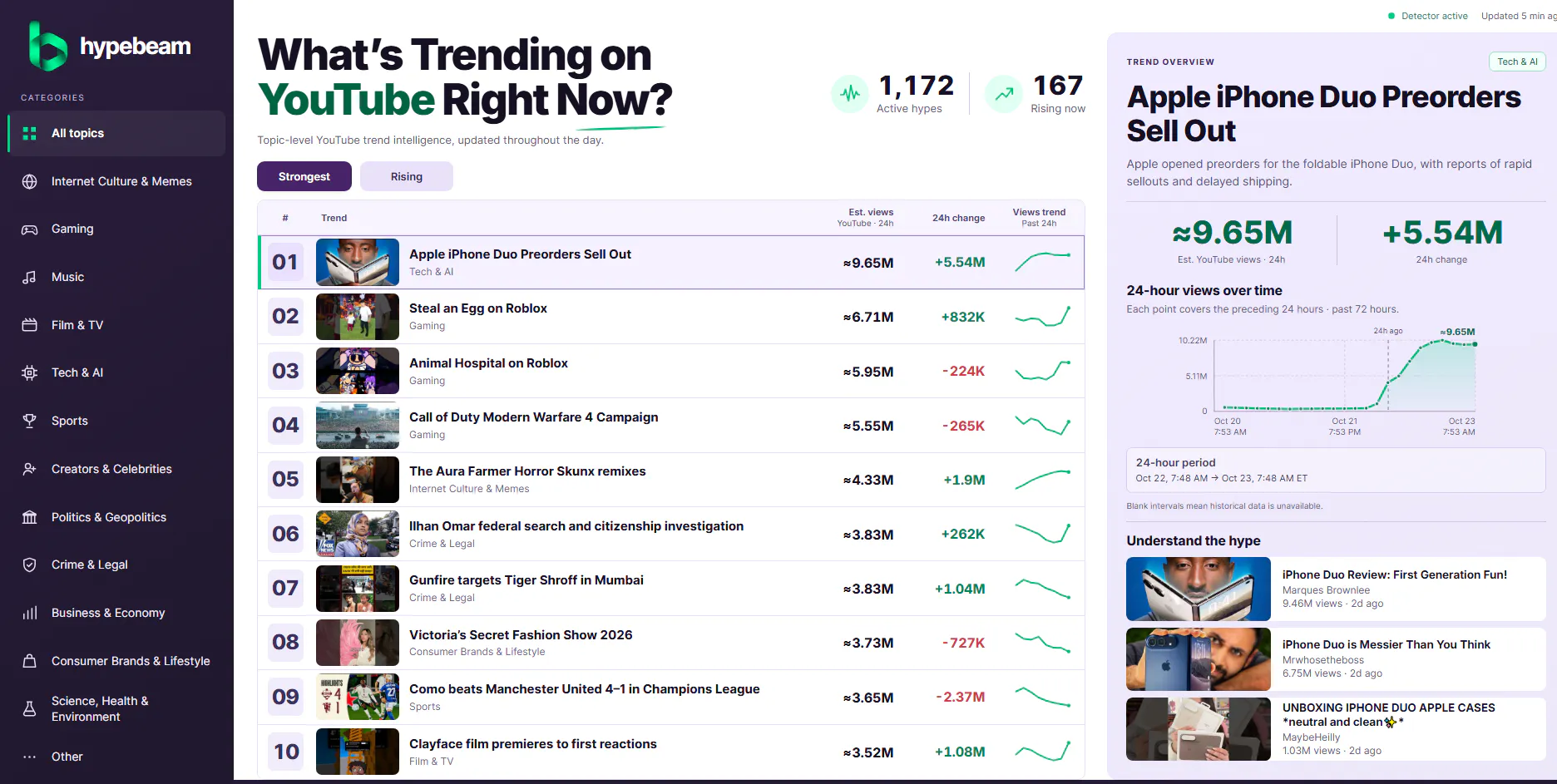The width and height of the screenshot is (1557, 784).
Task: Click the Detector active status indicator
Action: coord(1427,16)
